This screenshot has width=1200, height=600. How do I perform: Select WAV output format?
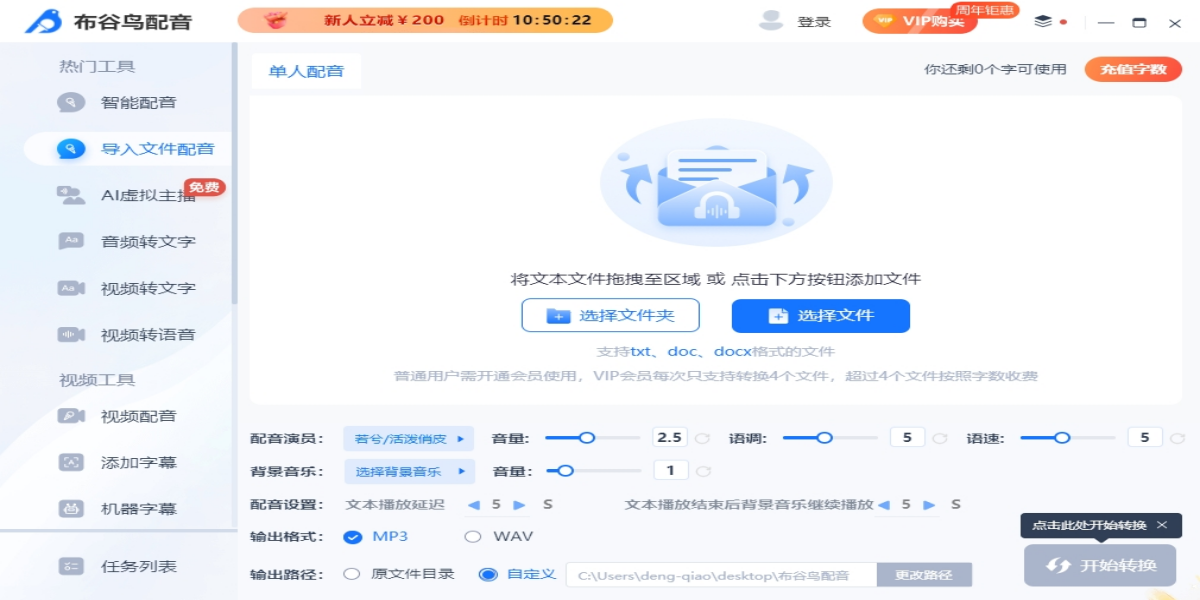474,537
